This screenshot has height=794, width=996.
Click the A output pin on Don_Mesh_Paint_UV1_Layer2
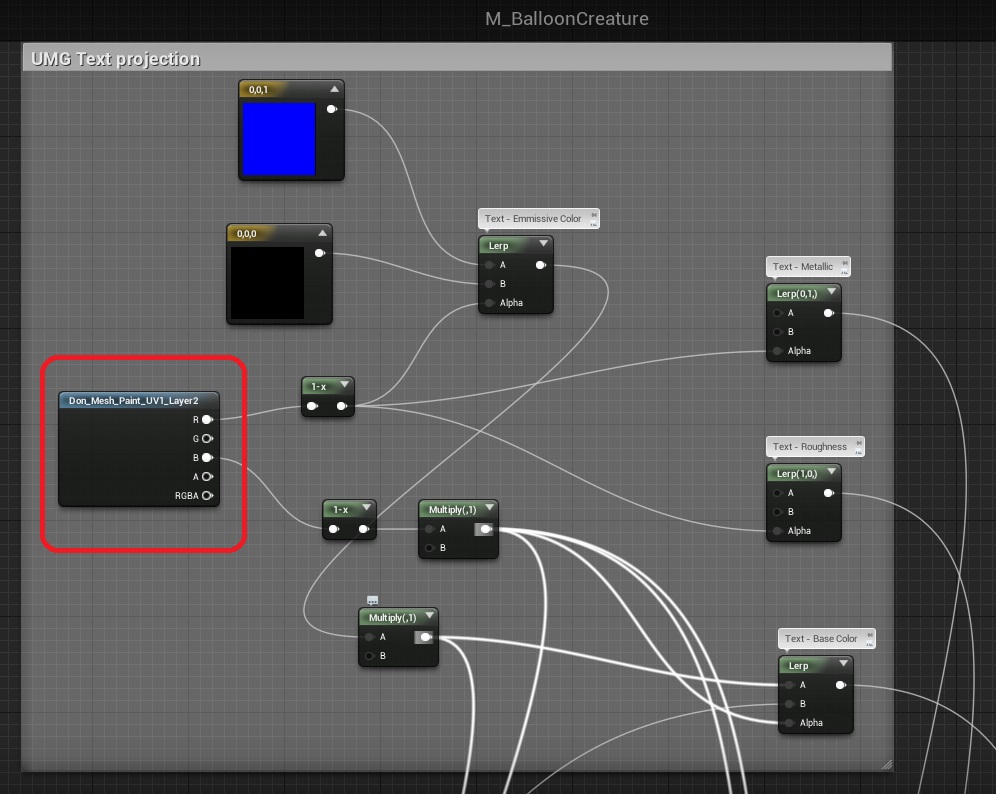207,476
